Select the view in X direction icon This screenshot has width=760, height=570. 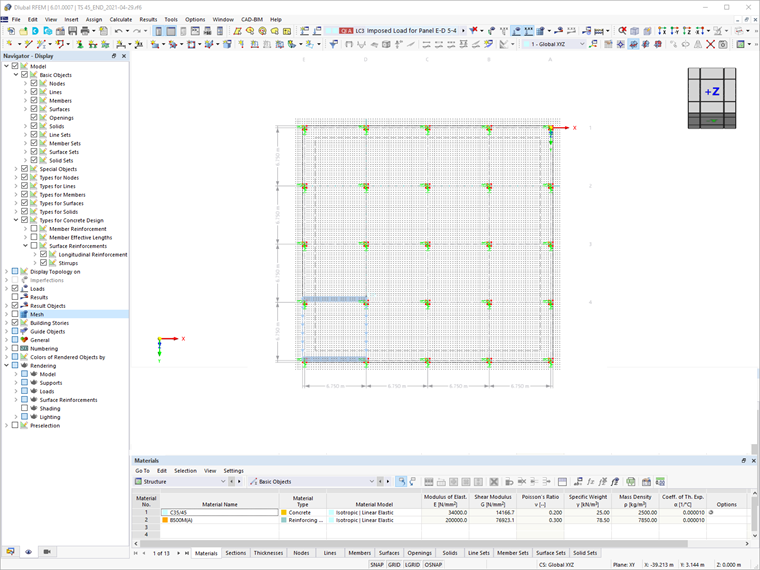(x=662, y=31)
